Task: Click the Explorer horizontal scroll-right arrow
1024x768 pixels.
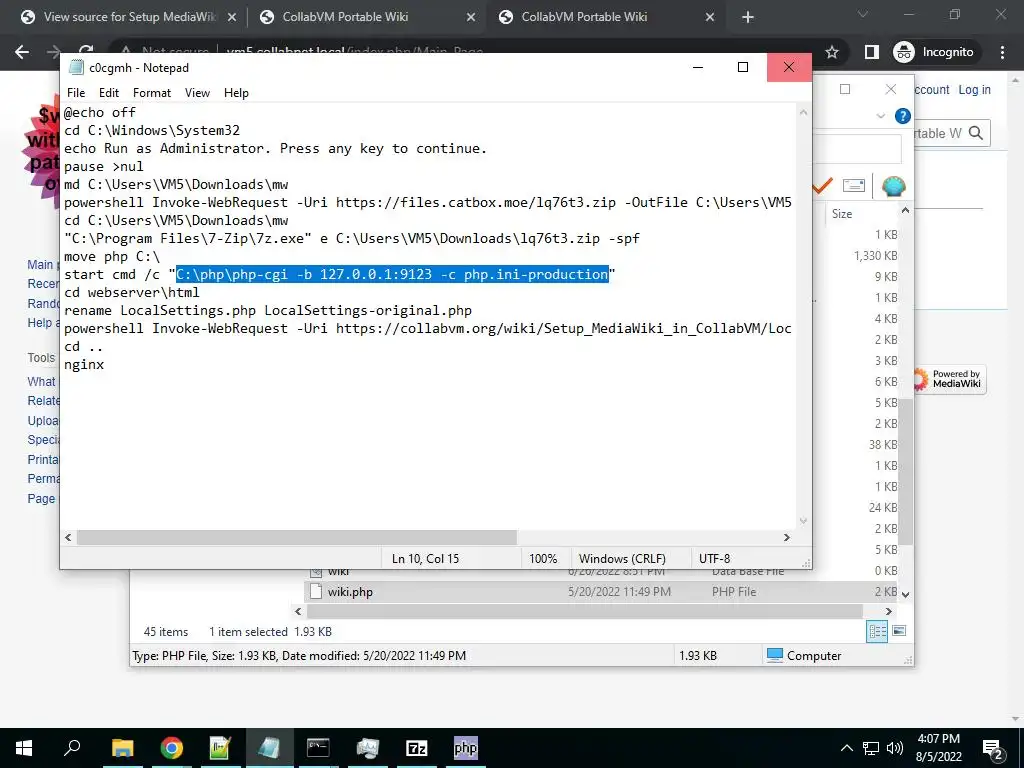Action: pos(888,611)
